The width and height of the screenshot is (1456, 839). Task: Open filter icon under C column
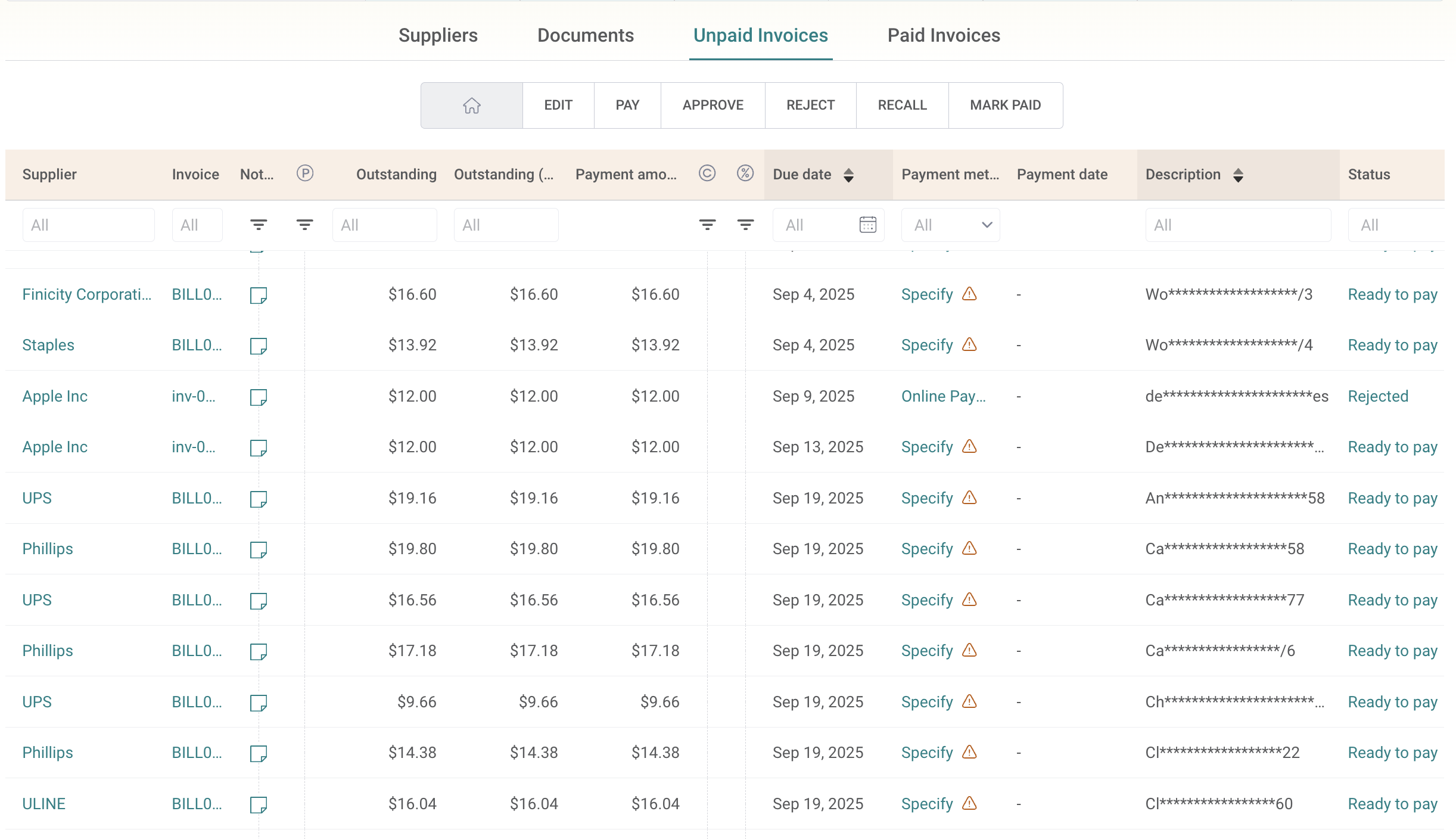(x=707, y=225)
